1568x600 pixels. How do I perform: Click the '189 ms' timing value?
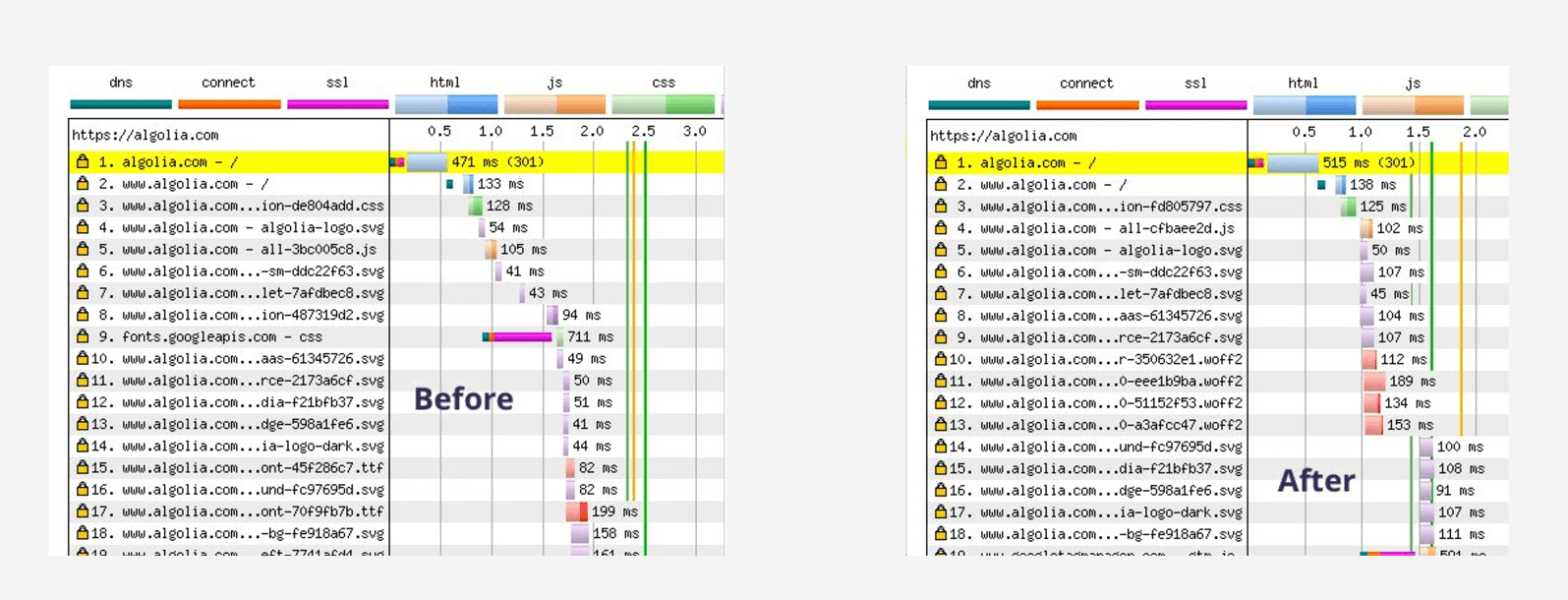pos(1412,381)
